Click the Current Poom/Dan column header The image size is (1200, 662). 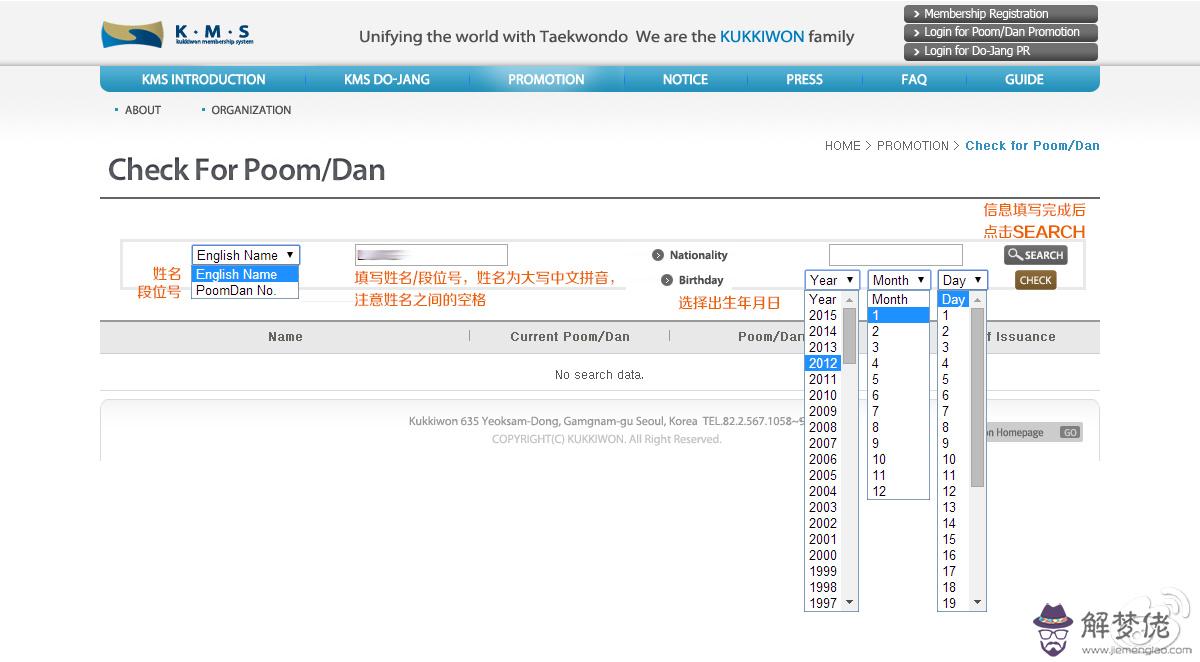(x=570, y=337)
